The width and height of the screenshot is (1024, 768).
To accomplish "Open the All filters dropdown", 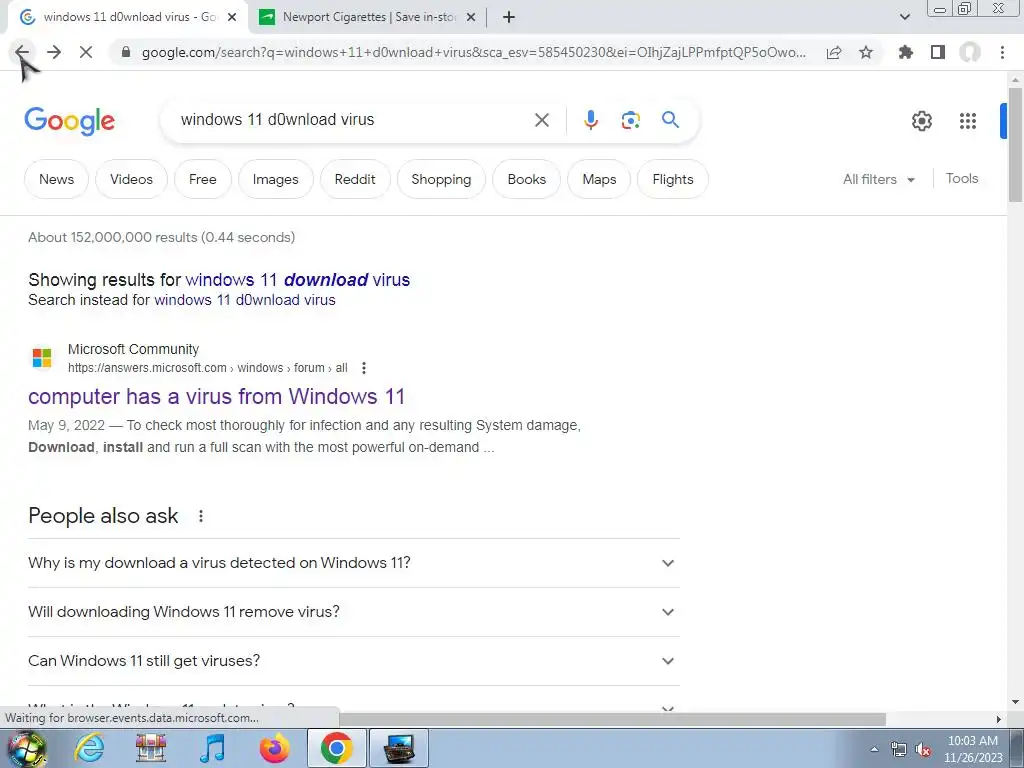I will [x=879, y=179].
